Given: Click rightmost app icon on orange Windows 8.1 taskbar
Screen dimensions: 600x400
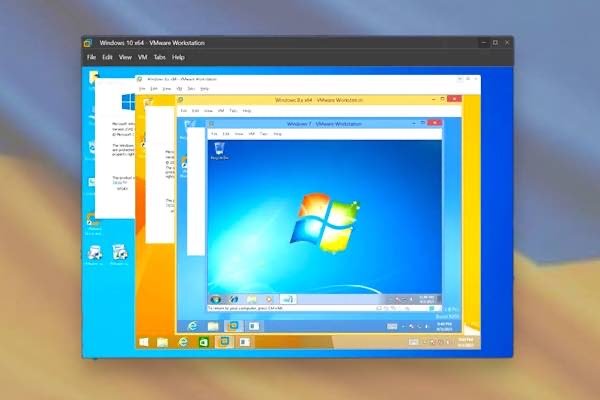Looking at the screenshot, I should (245, 342).
